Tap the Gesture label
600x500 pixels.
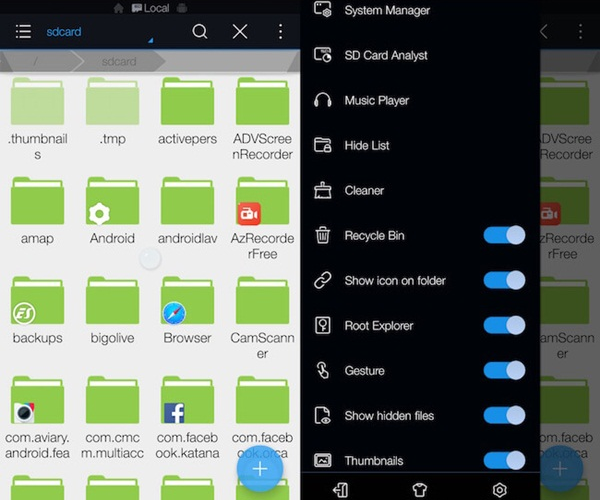[x=364, y=371]
